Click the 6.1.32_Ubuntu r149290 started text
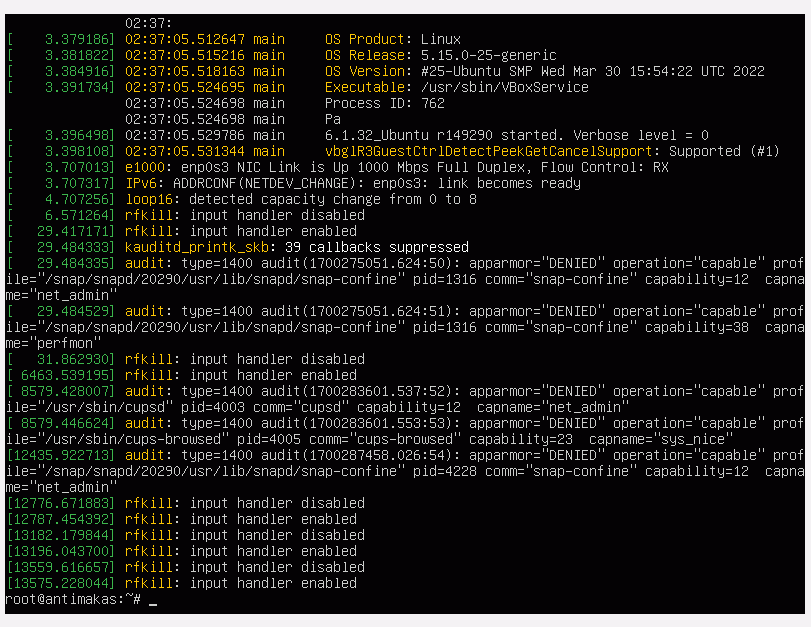This screenshot has width=811, height=627. 444,136
